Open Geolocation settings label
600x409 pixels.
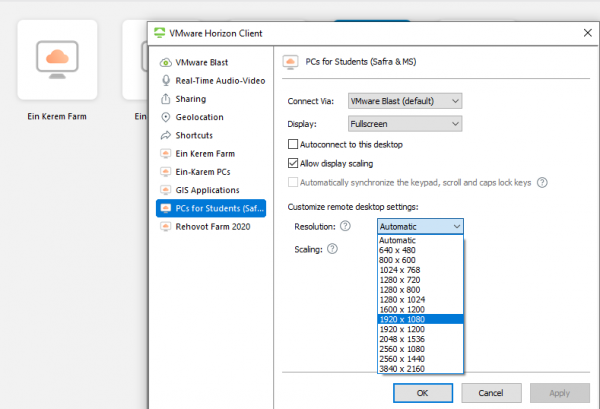tap(199, 117)
